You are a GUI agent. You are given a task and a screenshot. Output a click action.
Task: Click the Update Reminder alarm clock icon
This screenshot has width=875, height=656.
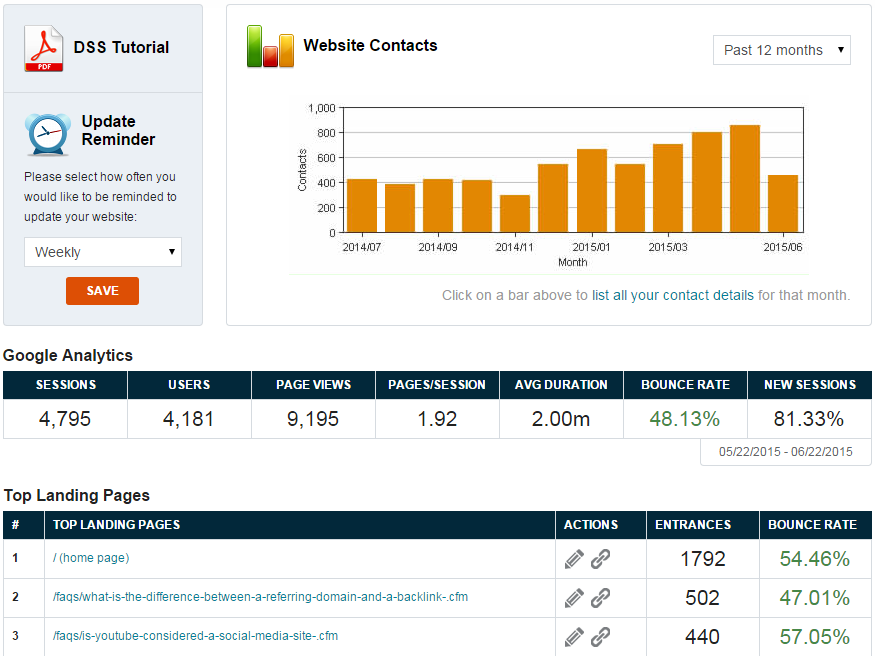point(47,133)
